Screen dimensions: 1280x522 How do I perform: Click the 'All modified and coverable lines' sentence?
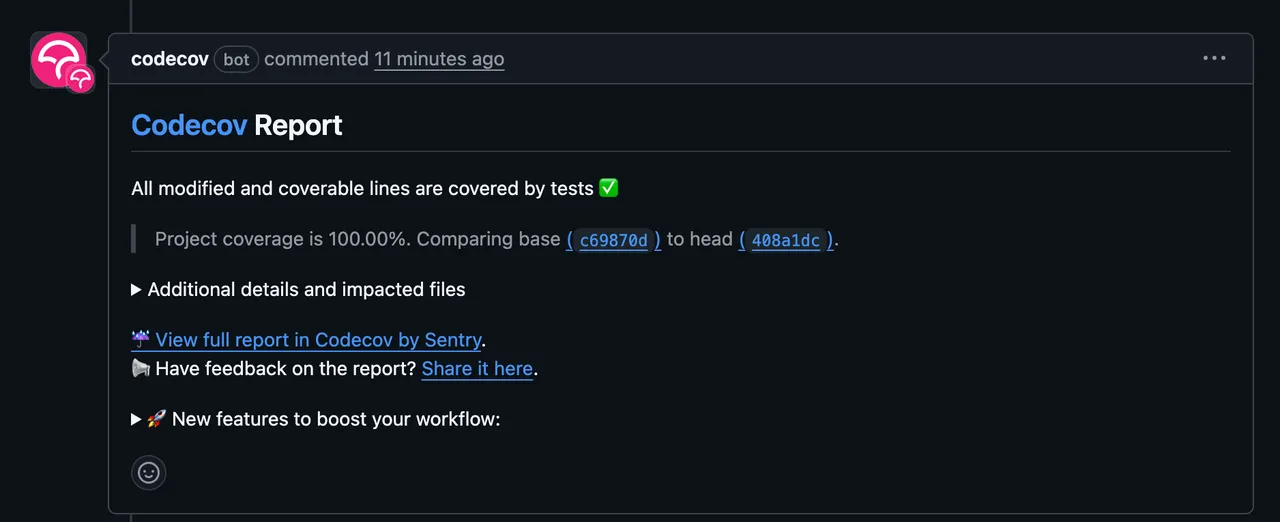coord(363,189)
